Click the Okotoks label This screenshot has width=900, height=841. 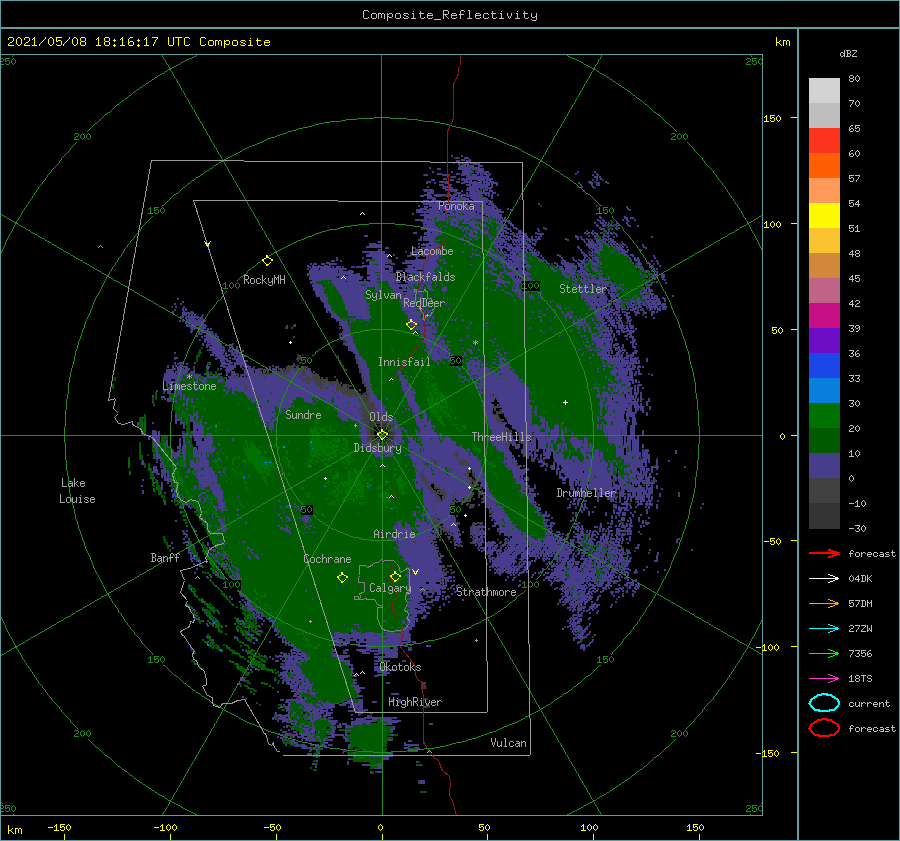[x=400, y=667]
